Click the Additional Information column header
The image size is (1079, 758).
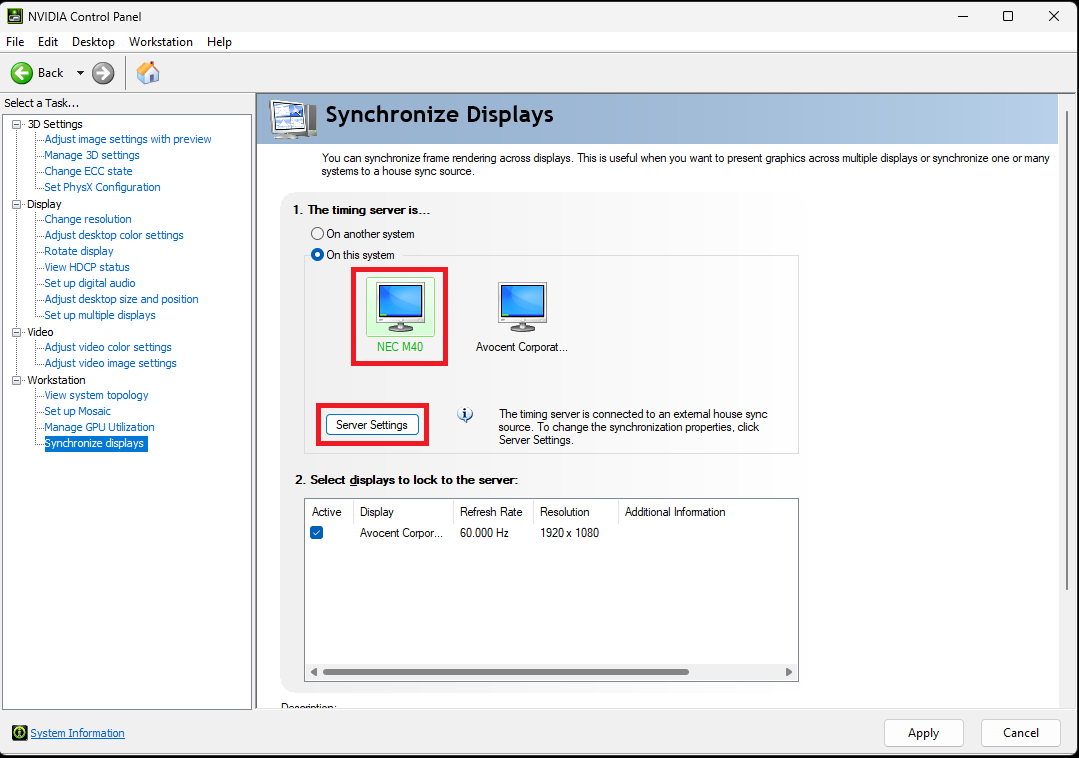pyautogui.click(x=707, y=512)
